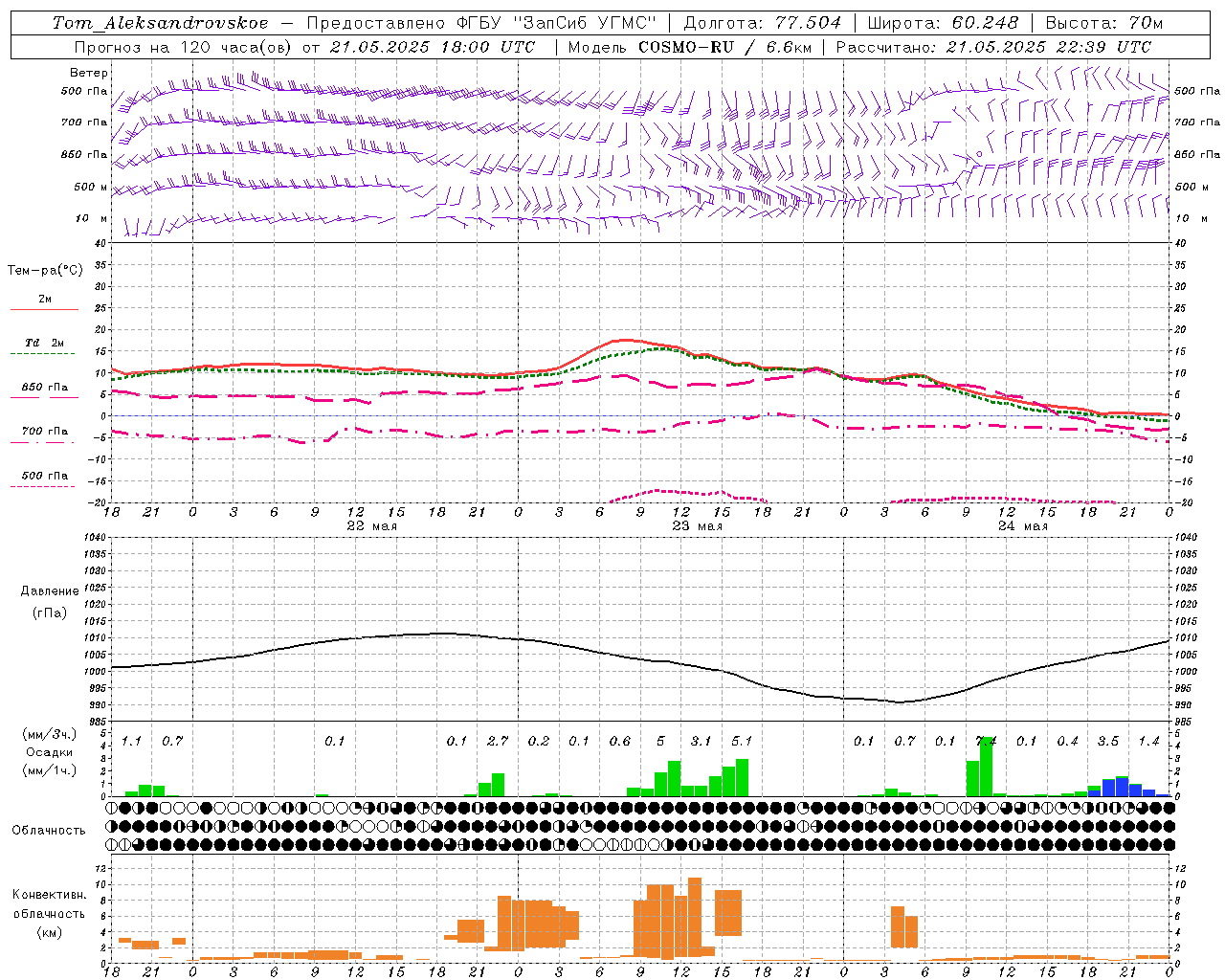Viewport: 1225px width, 980px height.
Task: Click the 24 мая date label
Action: coord(1022,526)
